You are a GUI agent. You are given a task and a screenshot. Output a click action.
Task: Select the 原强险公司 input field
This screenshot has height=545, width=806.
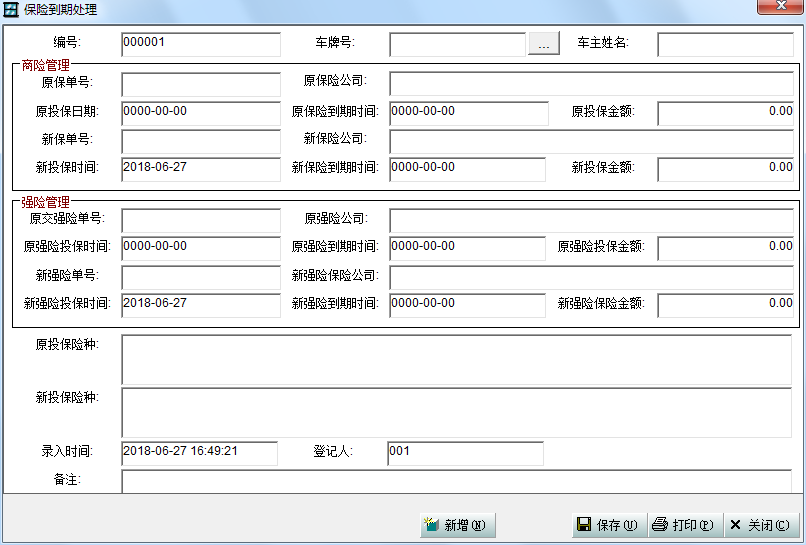tap(592, 221)
